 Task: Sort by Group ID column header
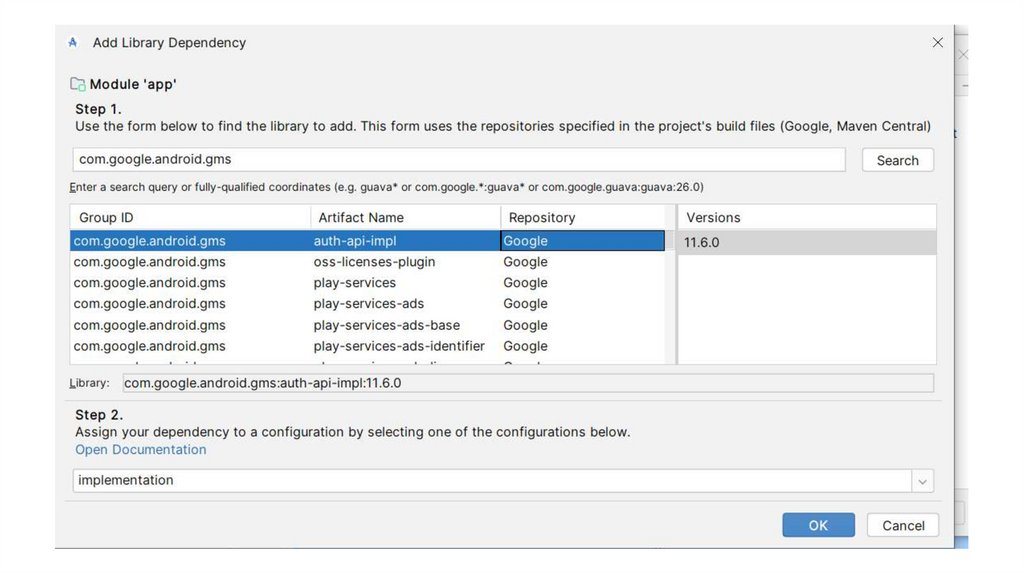coord(190,217)
